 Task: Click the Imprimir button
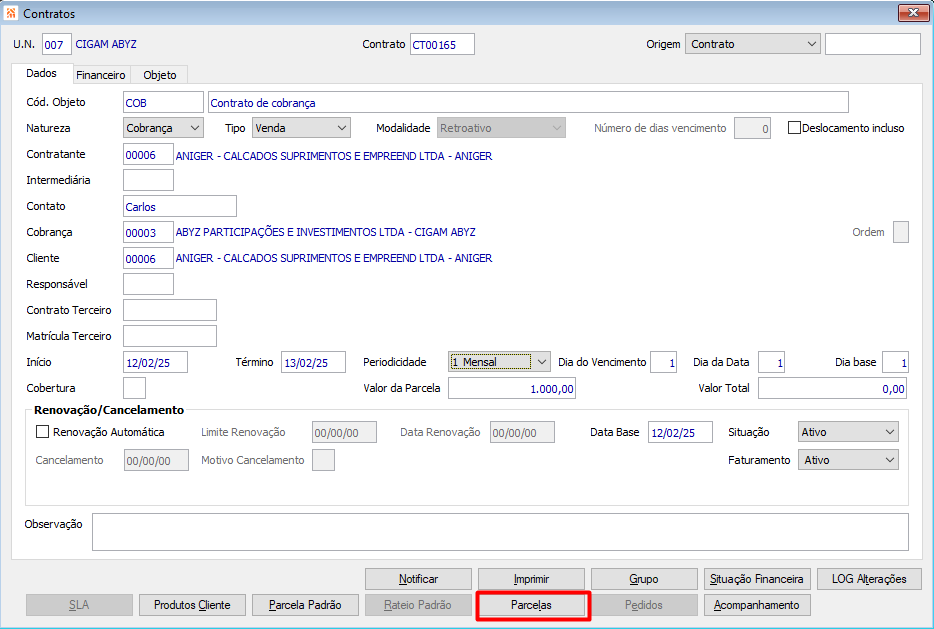coord(531,579)
